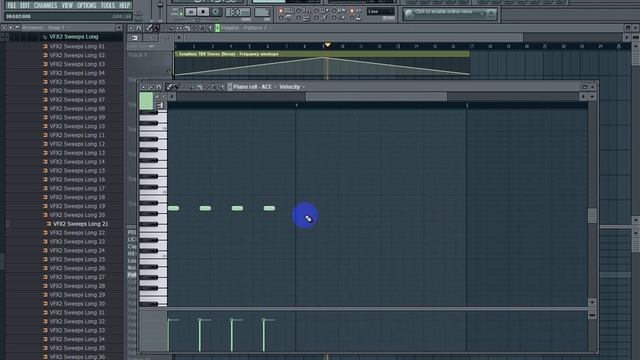Click the online news panel
The width and height of the screenshot is (640, 360).
[449, 13]
